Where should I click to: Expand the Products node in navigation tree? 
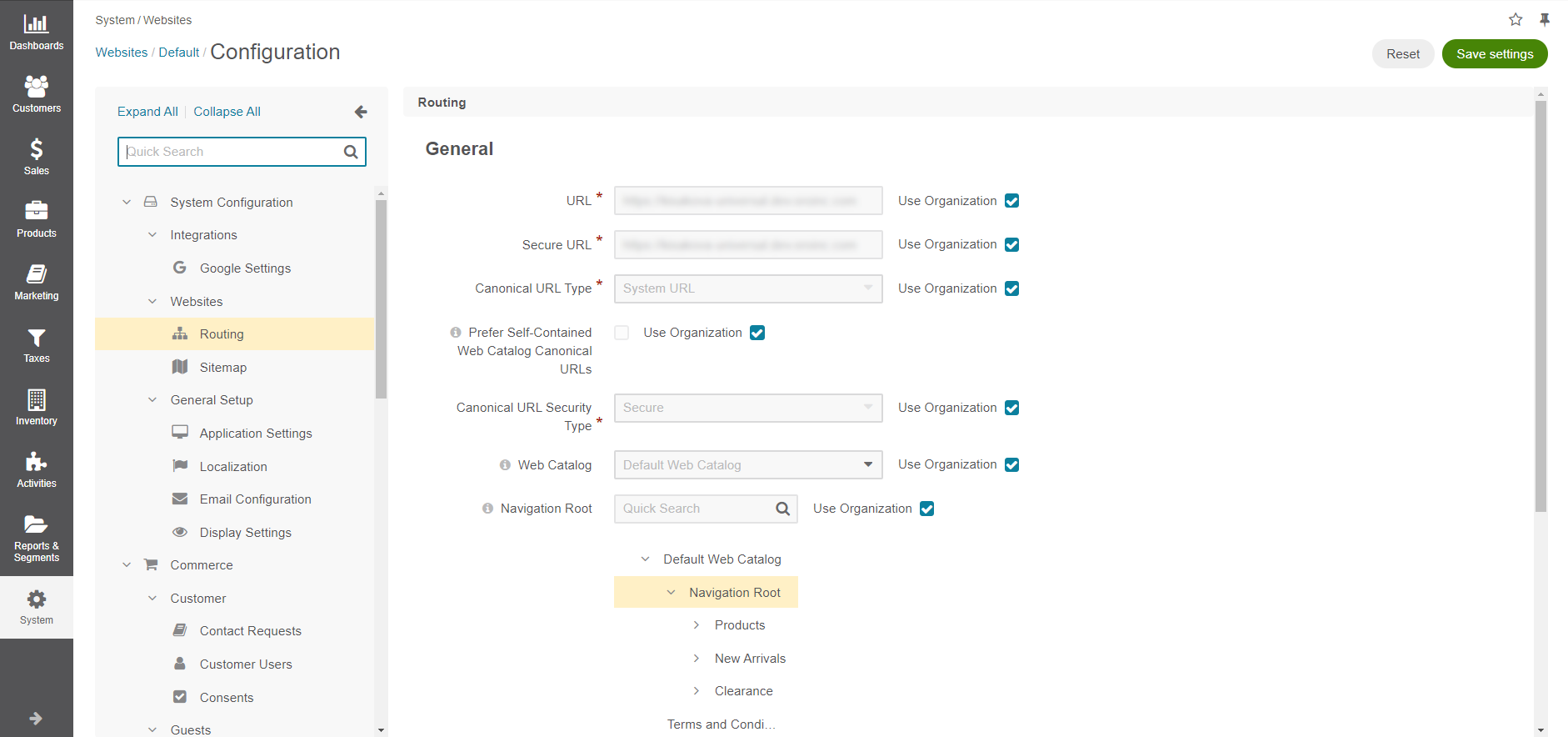click(697, 625)
